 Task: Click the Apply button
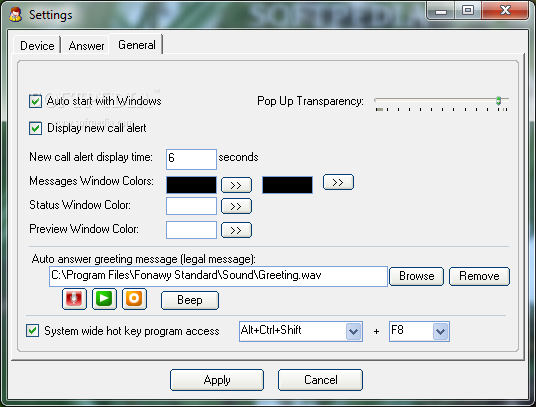217,380
